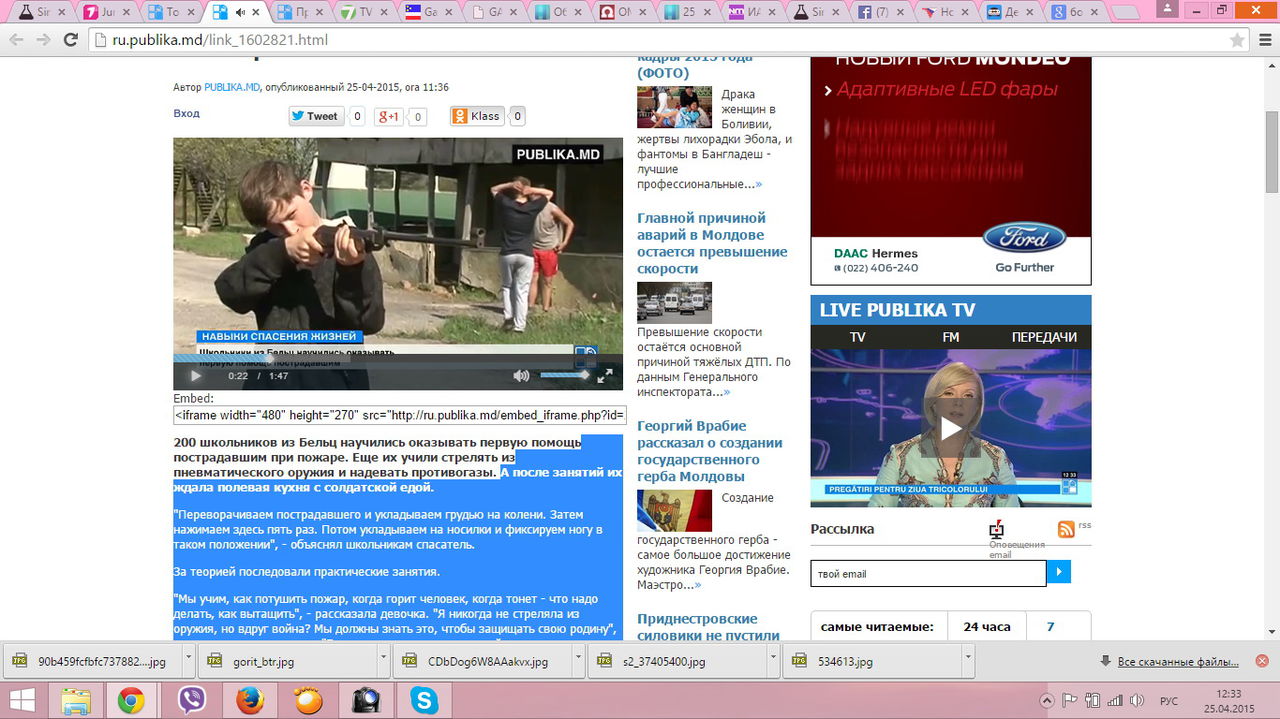Image resolution: width=1280 pixels, height=719 pixels.
Task: Show hidden system tray icons
Action: pyautogui.click(x=1047, y=700)
